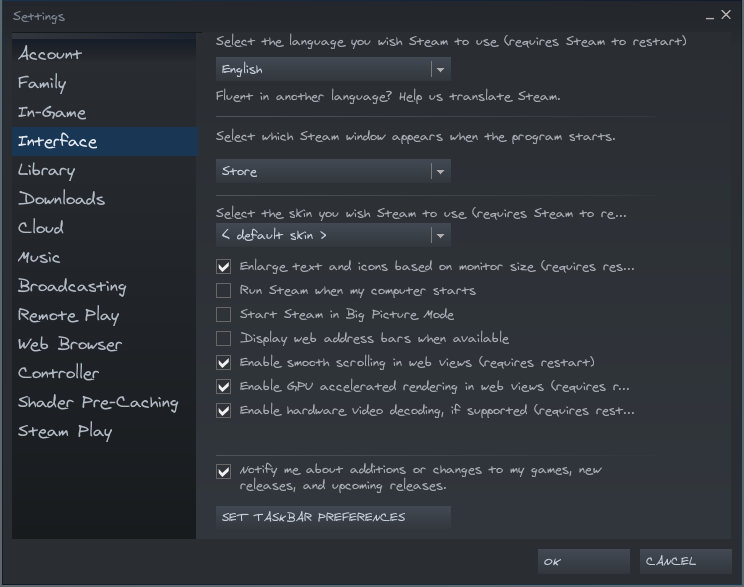The height and width of the screenshot is (587, 744).
Task: Select Shader Pre-Caching in the sidebar
Action: (97, 402)
